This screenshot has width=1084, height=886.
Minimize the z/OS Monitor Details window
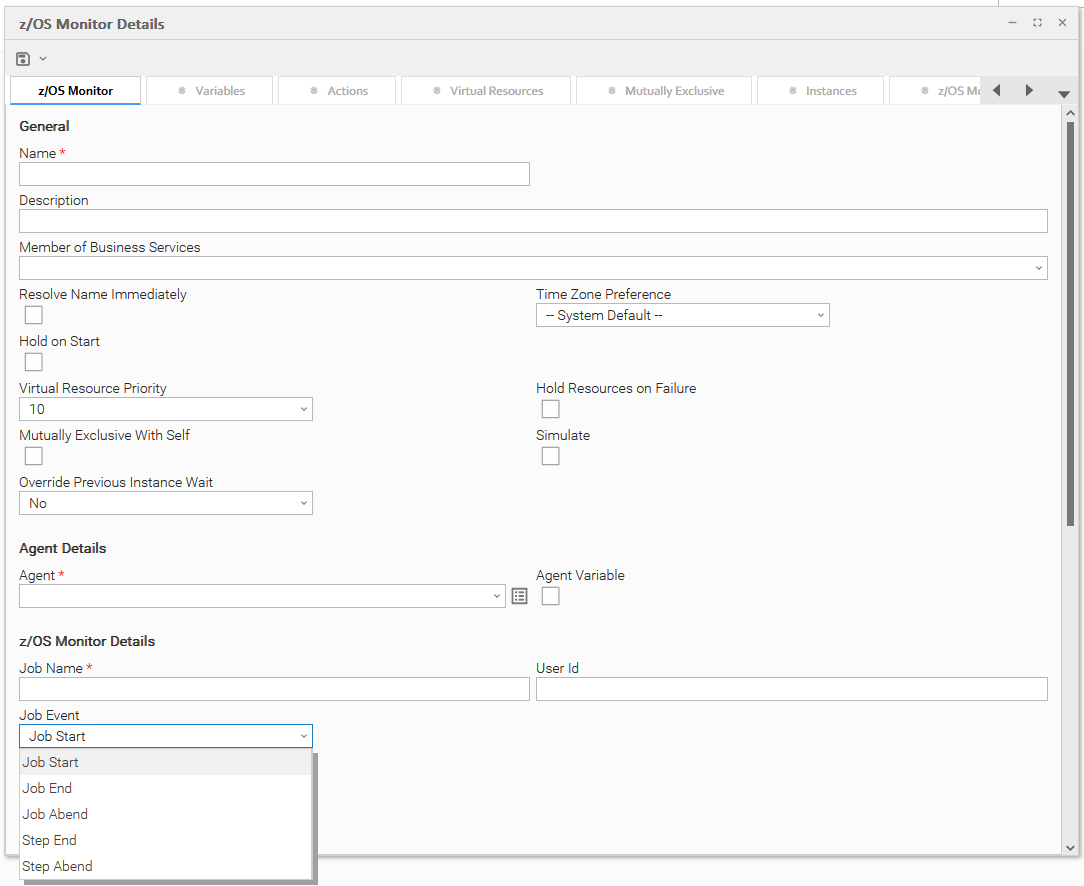1012,23
